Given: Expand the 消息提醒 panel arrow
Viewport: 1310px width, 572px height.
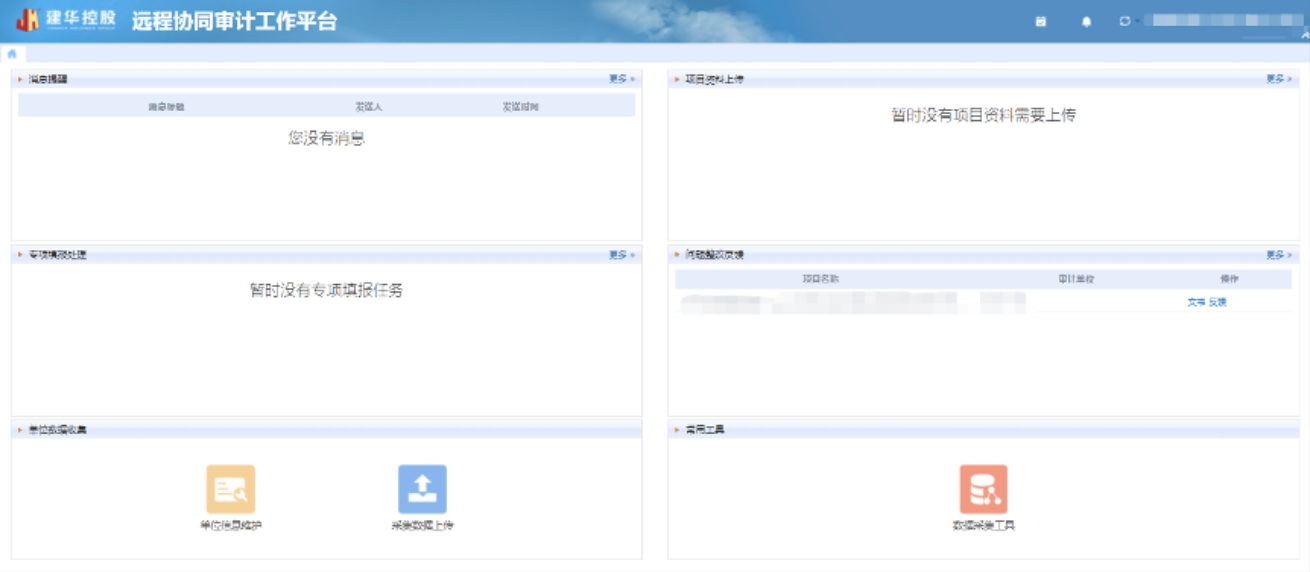Looking at the screenshot, I should 20,79.
